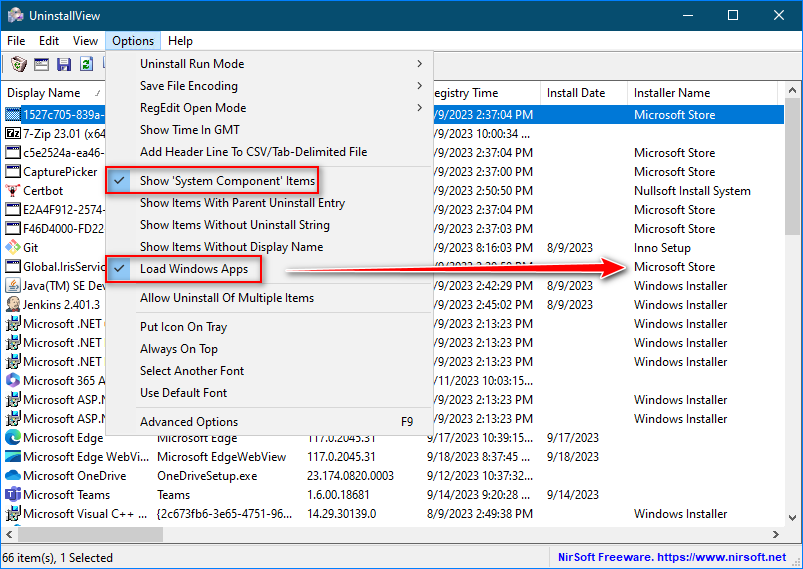Click the Save floppy disk toolbar icon
The width and height of the screenshot is (803, 569).
click(x=64, y=64)
